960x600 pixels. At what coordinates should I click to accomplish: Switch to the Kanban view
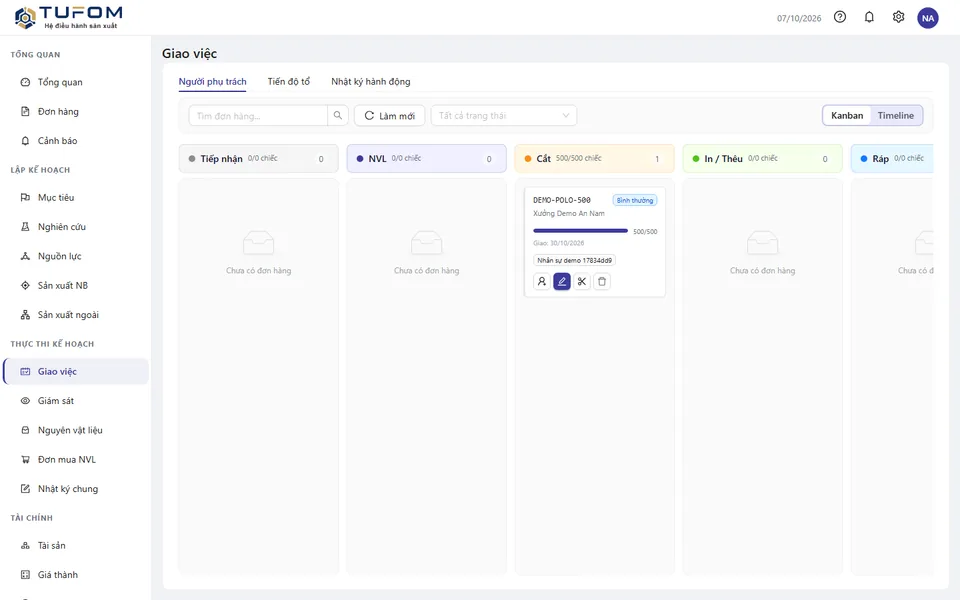[x=847, y=115]
